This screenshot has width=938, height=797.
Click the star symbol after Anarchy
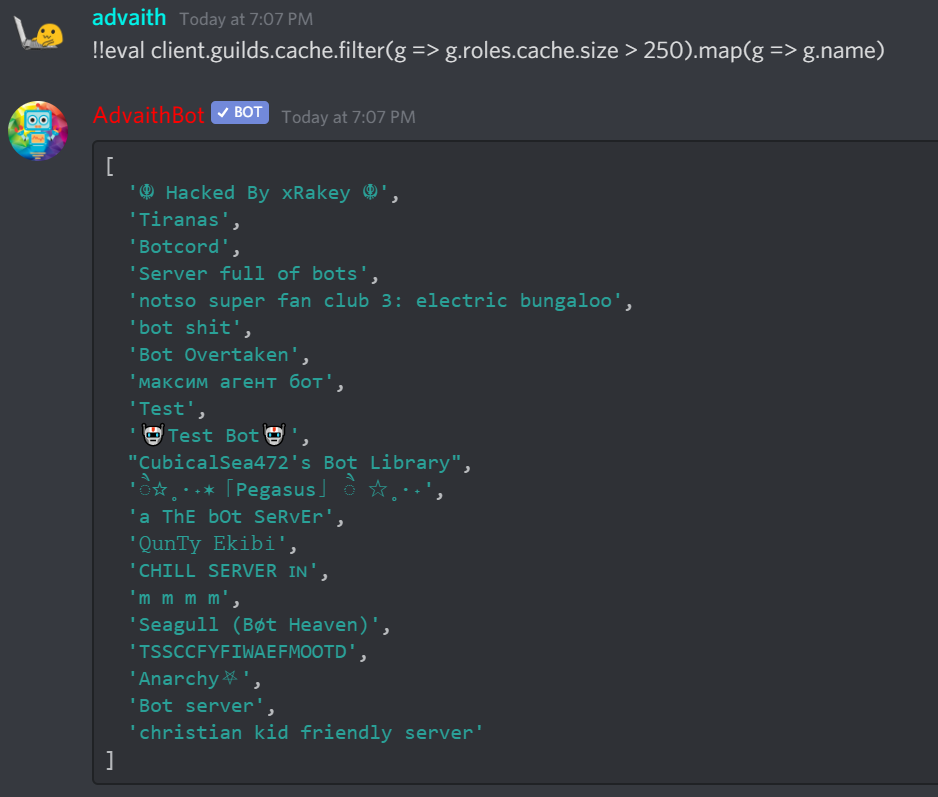(x=230, y=677)
